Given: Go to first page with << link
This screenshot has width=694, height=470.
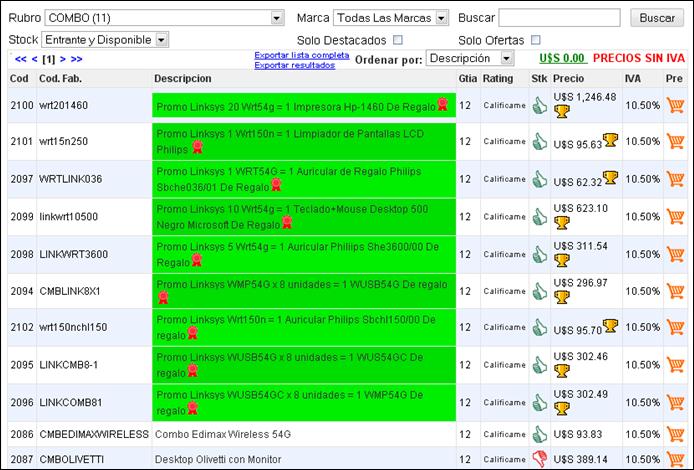Looking at the screenshot, I should 20,59.
